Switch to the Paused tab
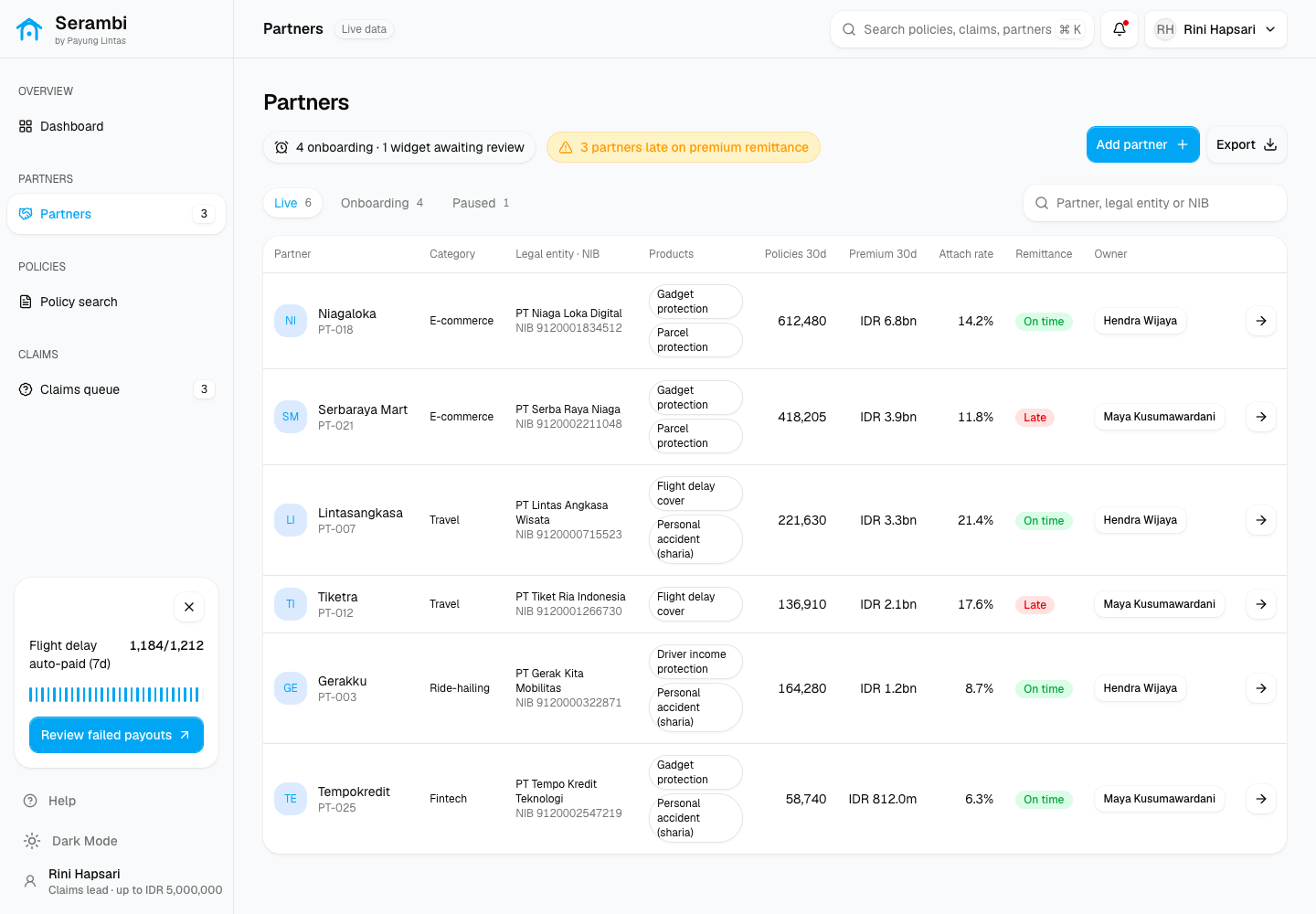 (481, 203)
